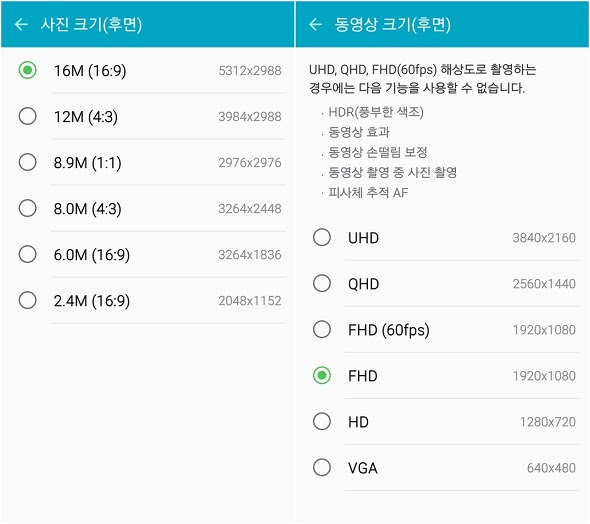Select UHD video resolution radio button
Image resolution: width=590 pixels, height=524 pixels.
coord(322,237)
